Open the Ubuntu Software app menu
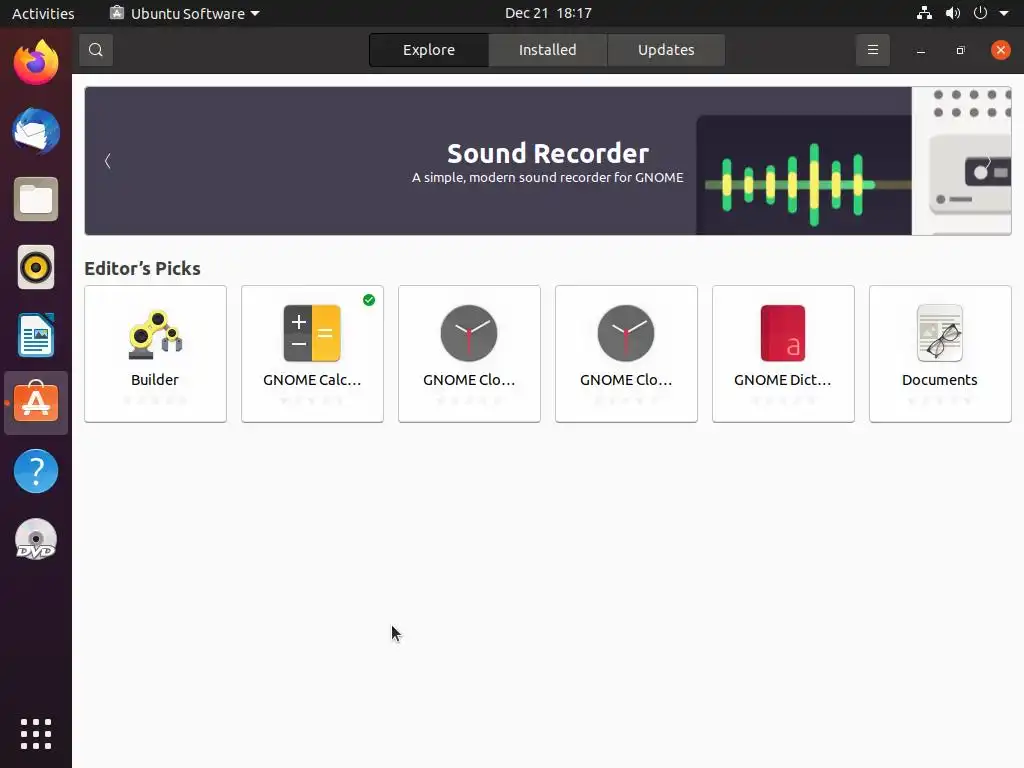This screenshot has width=1024, height=768. point(185,13)
